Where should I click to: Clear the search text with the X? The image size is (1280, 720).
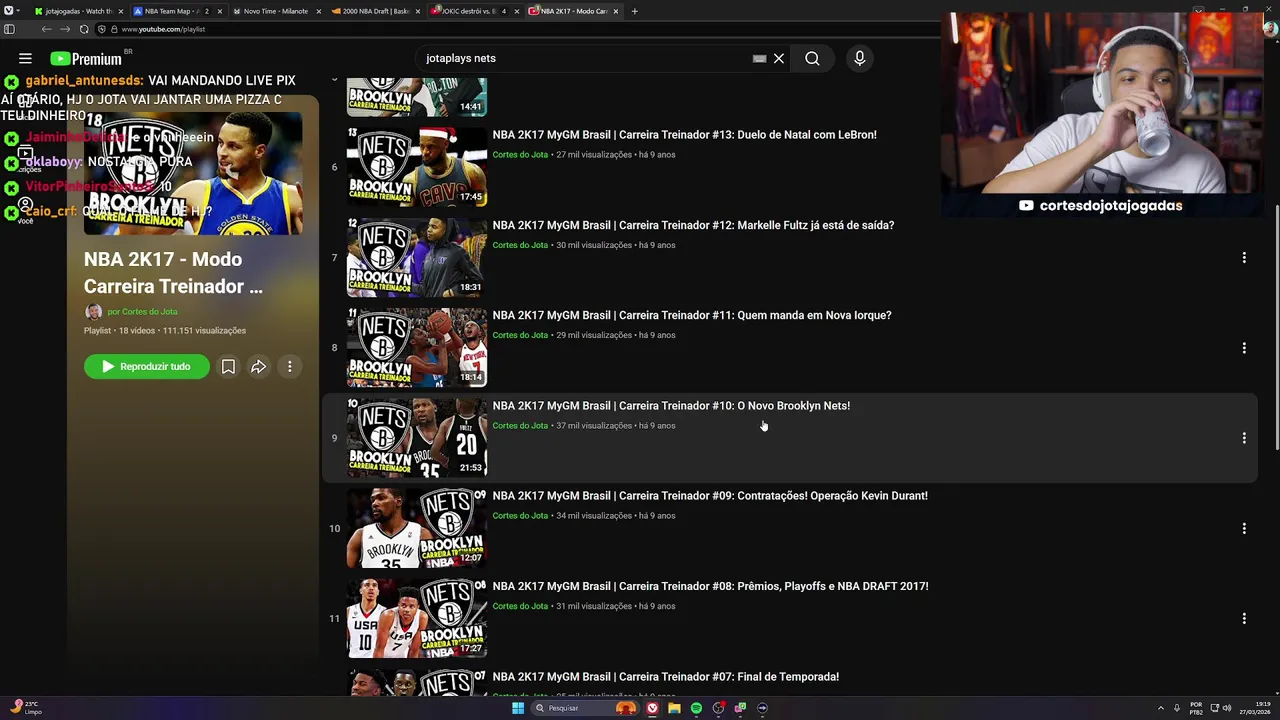(x=779, y=58)
